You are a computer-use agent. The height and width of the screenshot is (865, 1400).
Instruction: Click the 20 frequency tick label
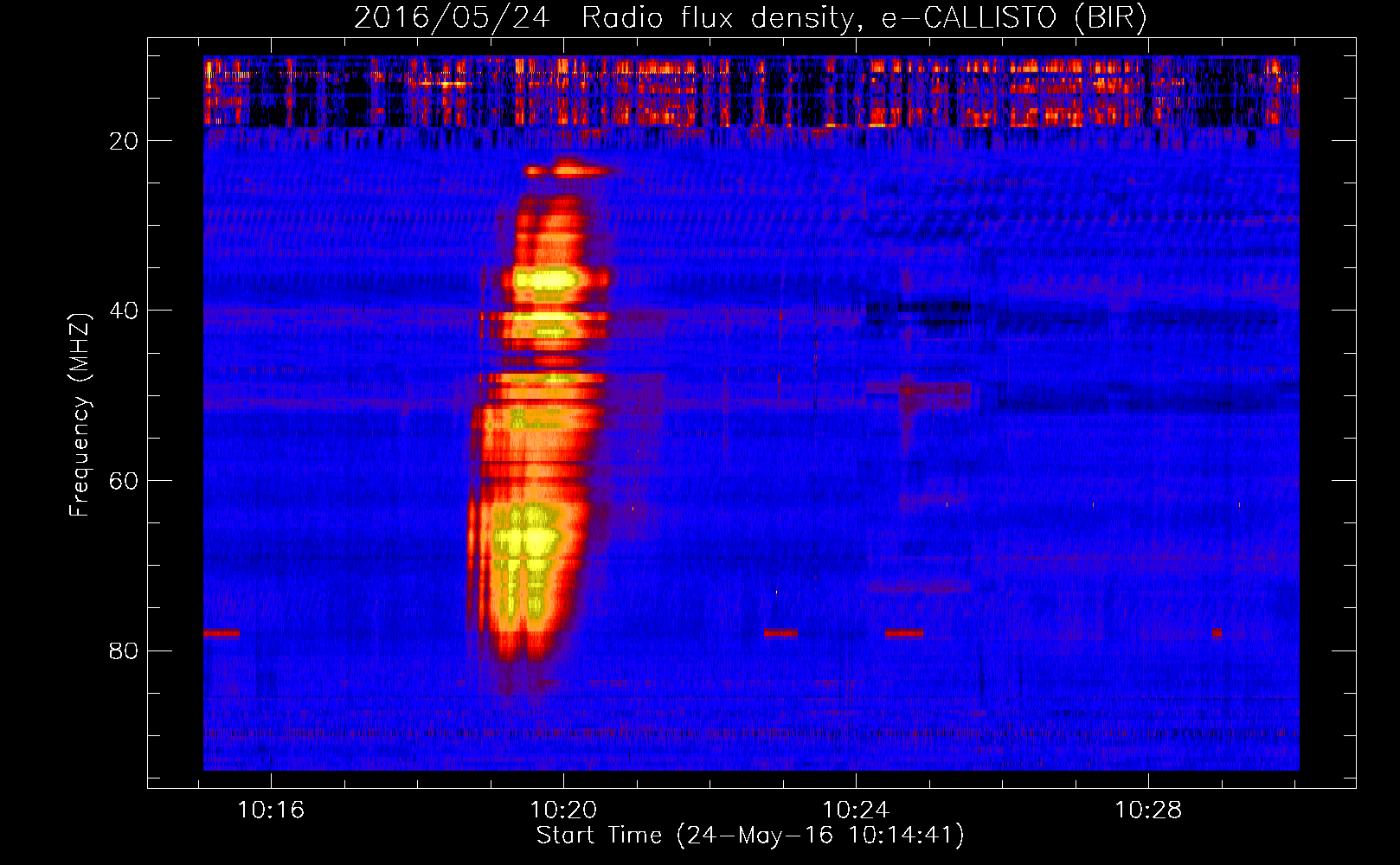click(x=125, y=141)
